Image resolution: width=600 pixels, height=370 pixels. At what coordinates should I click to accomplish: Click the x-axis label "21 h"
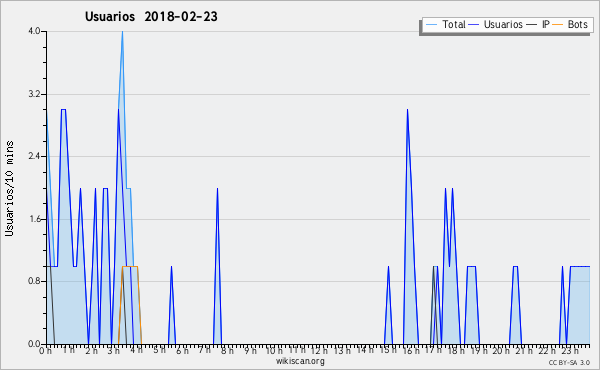(x=523, y=350)
